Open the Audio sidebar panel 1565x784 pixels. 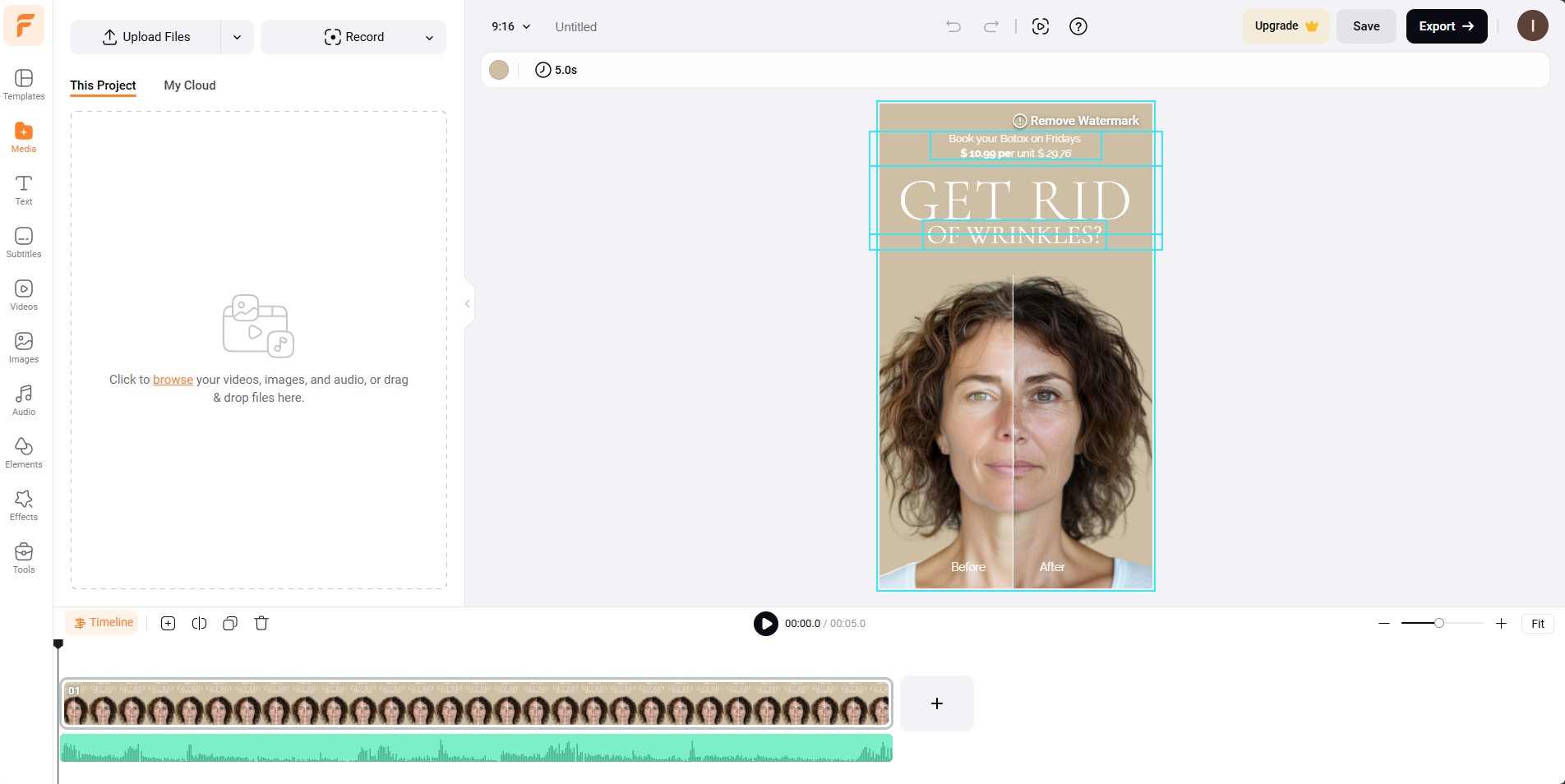24,400
